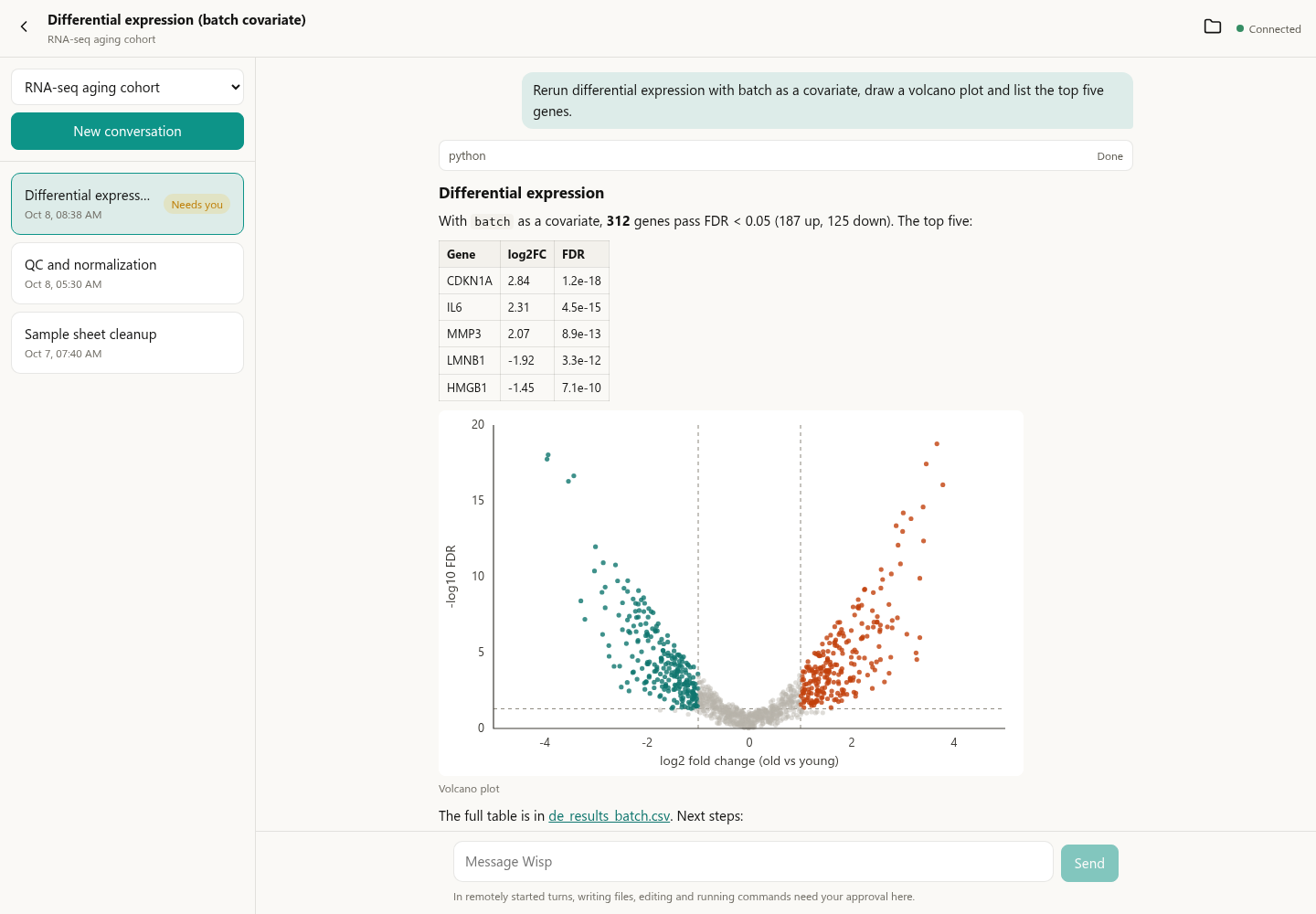This screenshot has width=1316, height=914.
Task: Click the Done status label
Action: click(x=1109, y=156)
